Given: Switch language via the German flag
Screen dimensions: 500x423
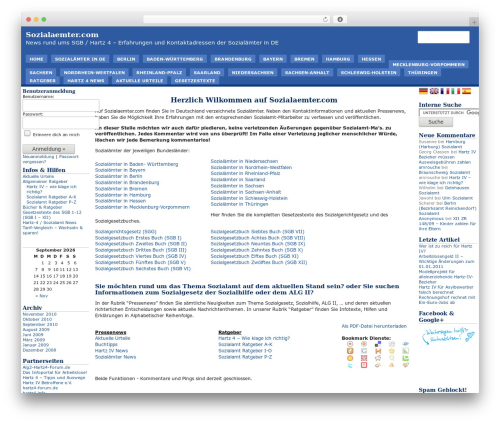Looking at the screenshot, I should (x=423, y=91).
